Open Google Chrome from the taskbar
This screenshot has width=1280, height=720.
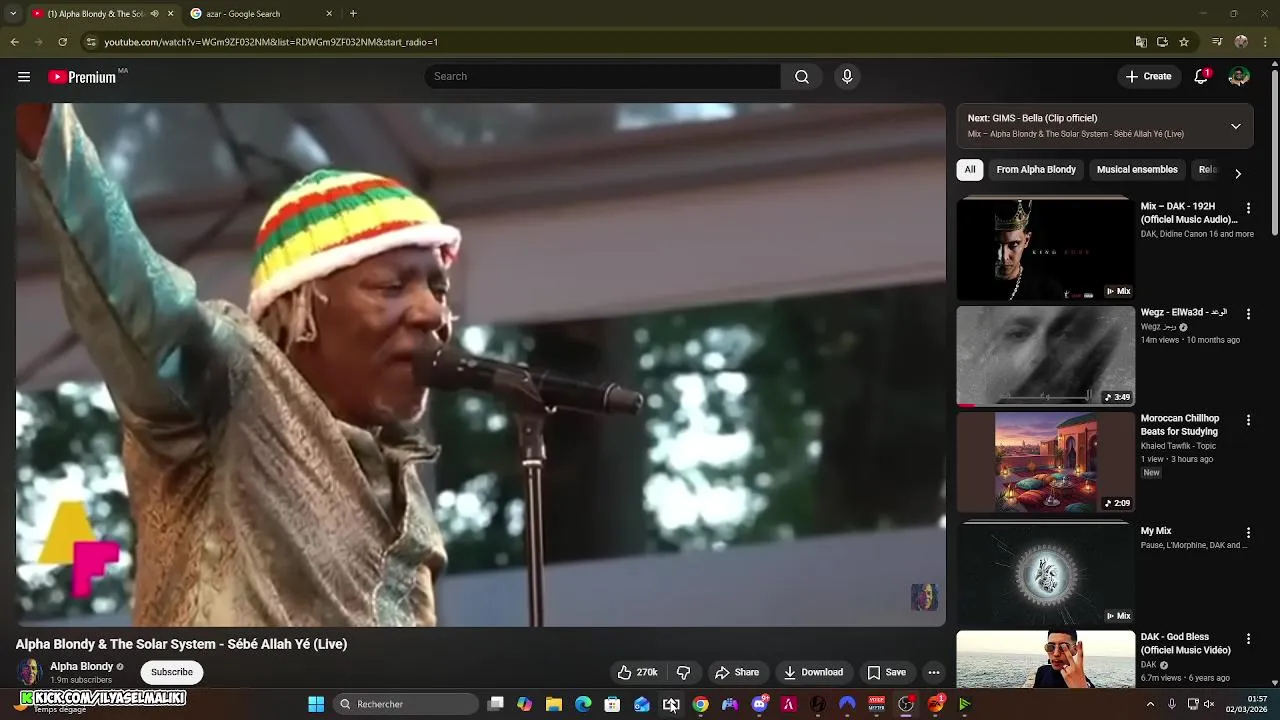(x=700, y=704)
